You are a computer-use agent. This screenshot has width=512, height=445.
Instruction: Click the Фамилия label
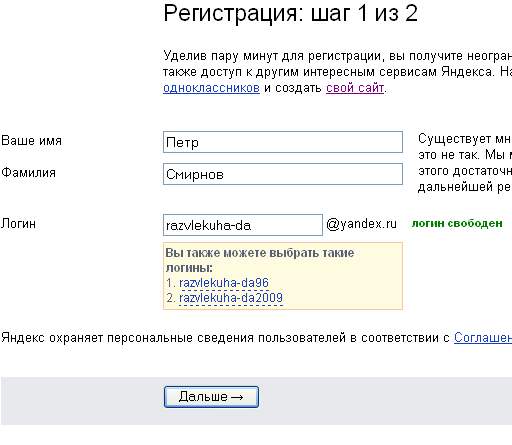click(28, 173)
